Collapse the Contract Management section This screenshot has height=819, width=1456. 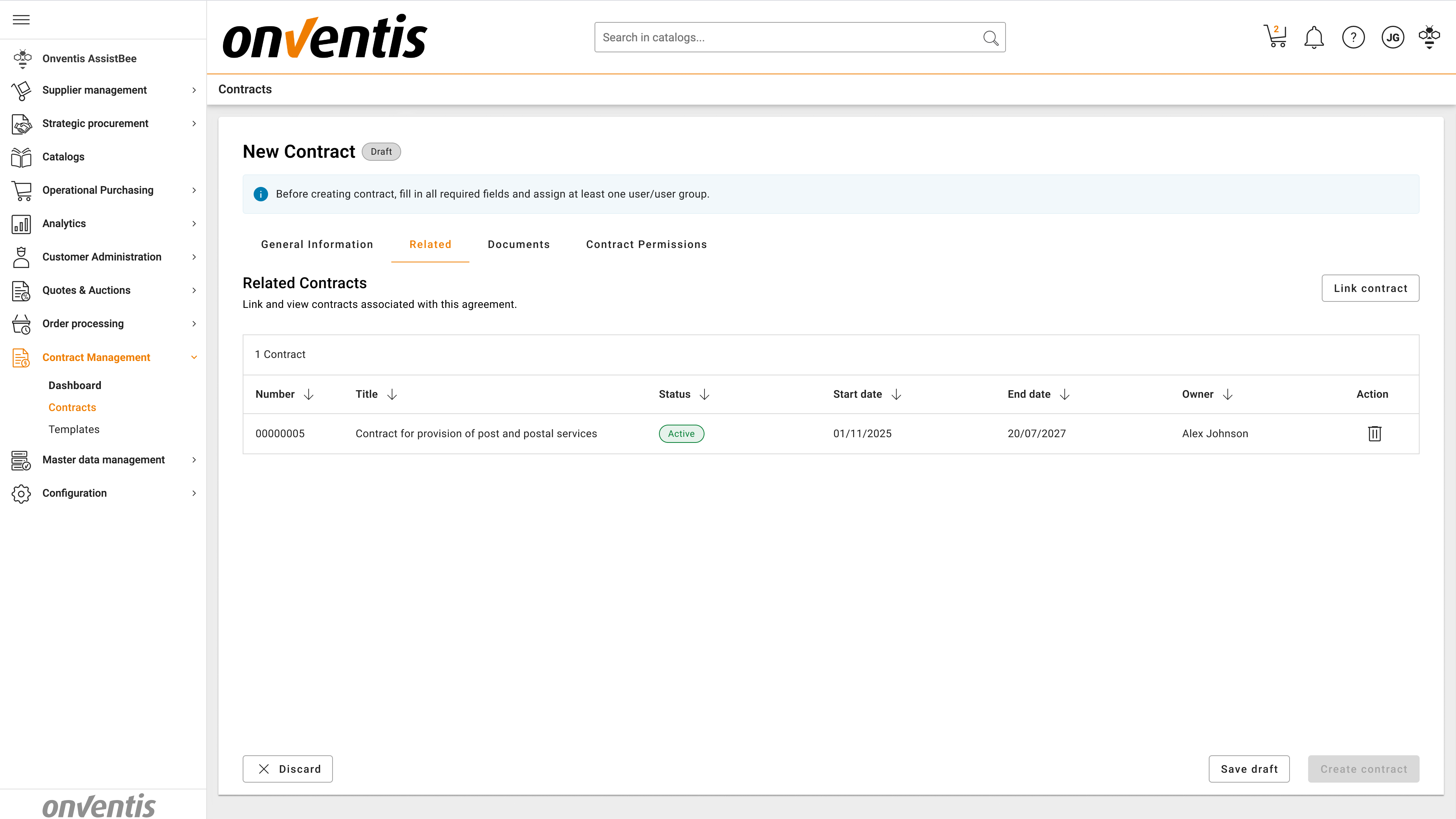pyautogui.click(x=194, y=357)
